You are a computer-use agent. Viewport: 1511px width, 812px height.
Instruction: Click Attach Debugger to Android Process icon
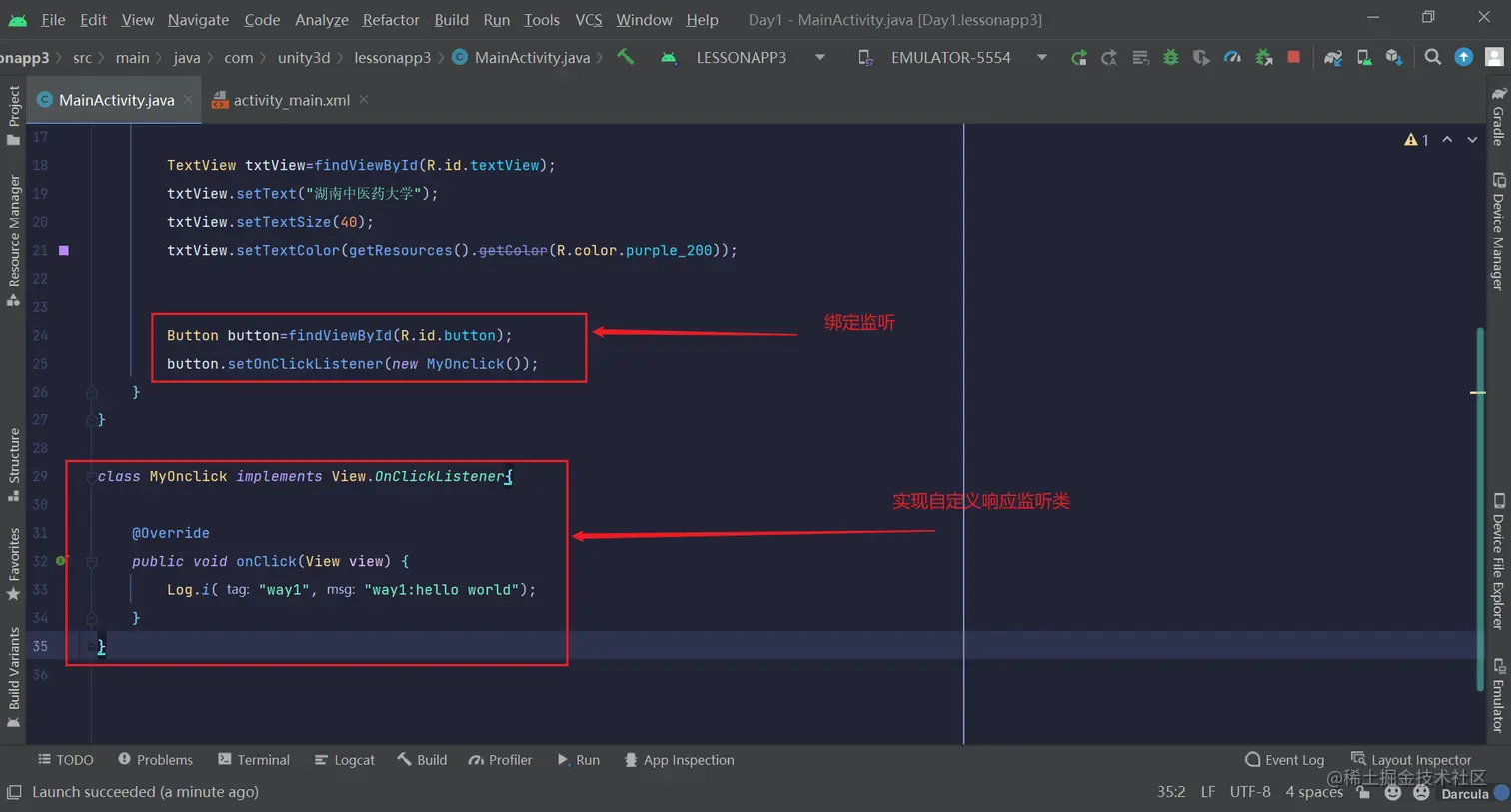(1263, 58)
